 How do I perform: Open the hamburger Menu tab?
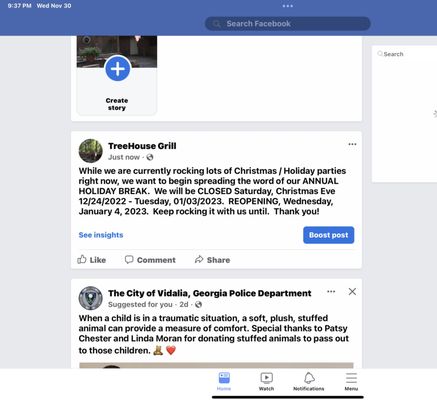click(351, 382)
